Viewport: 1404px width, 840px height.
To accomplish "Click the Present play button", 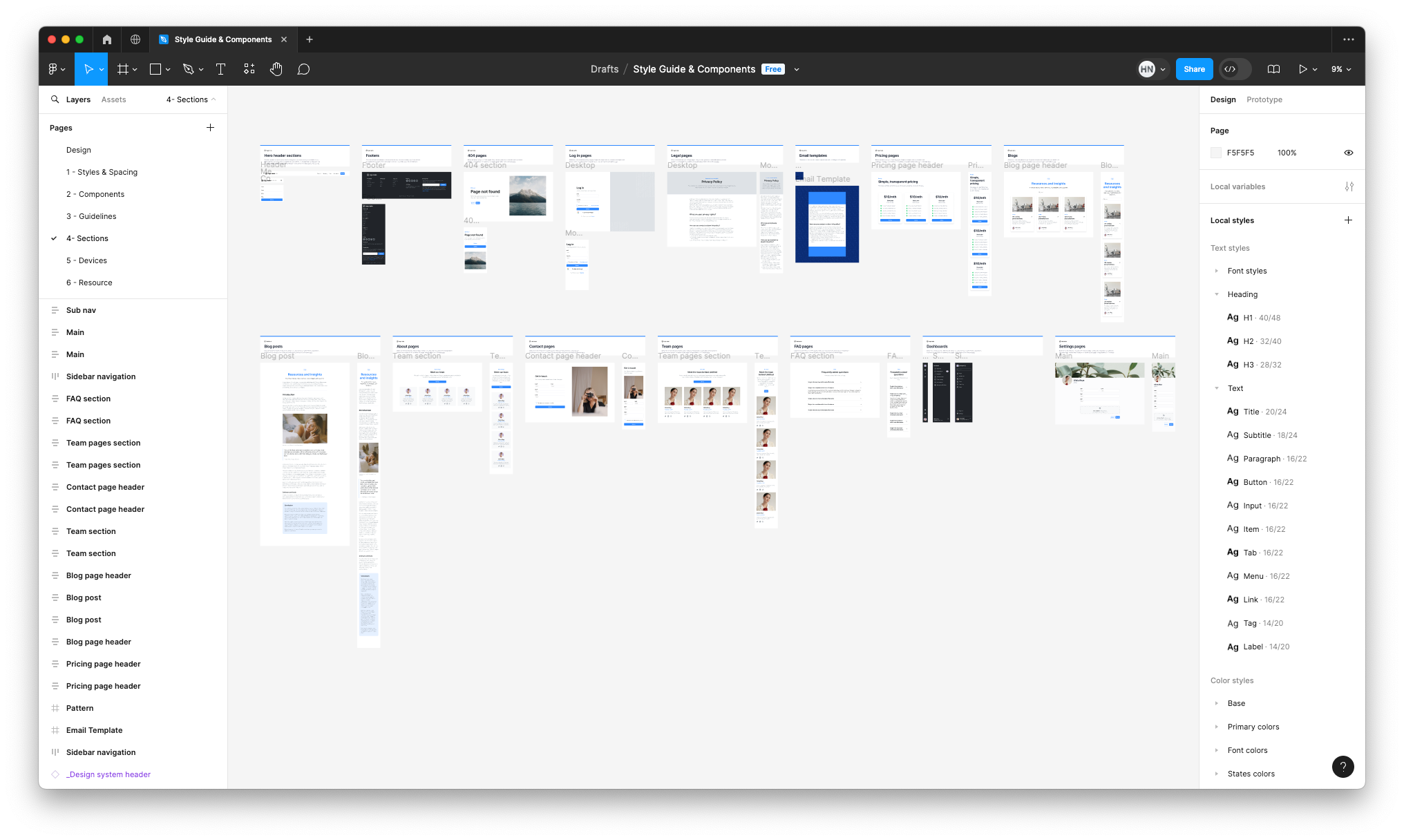I will [x=1302, y=69].
